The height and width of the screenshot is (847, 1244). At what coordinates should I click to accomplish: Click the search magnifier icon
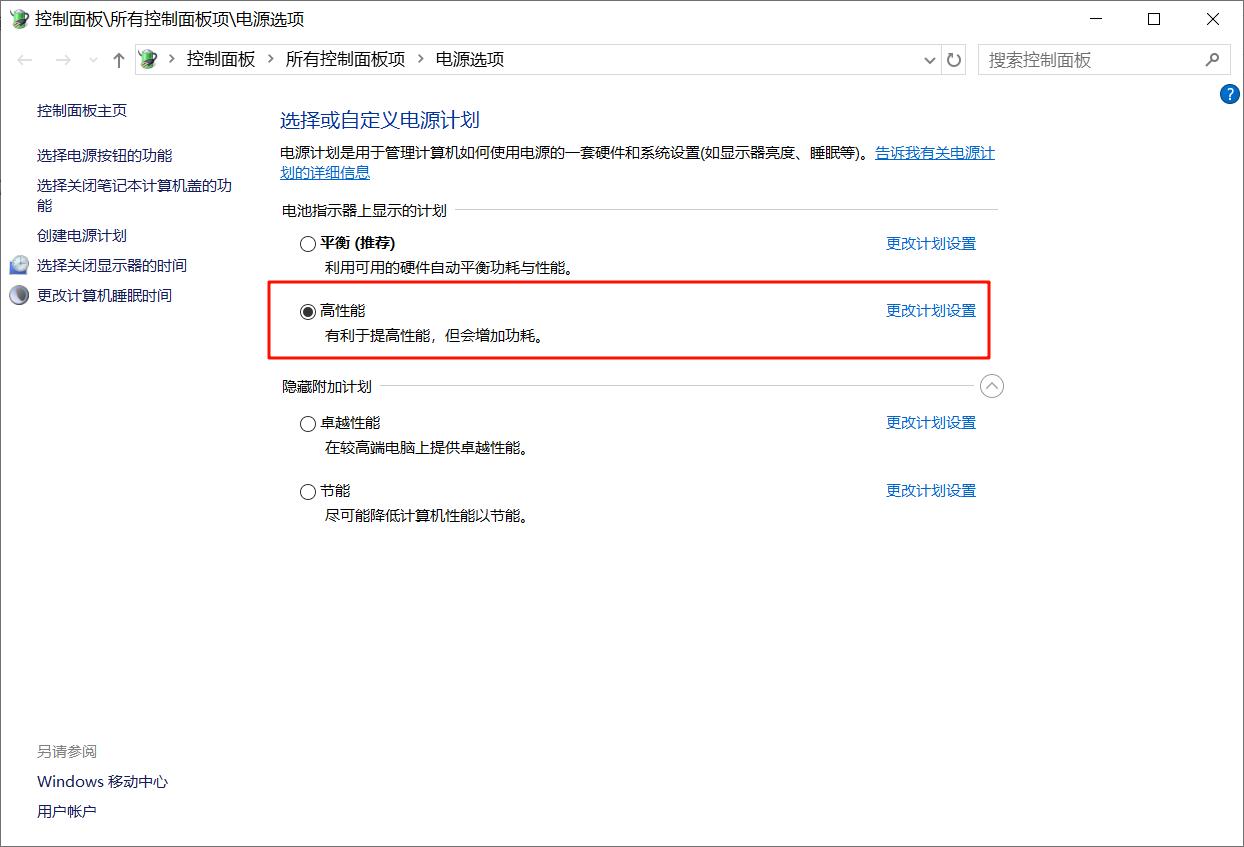pos(1212,60)
